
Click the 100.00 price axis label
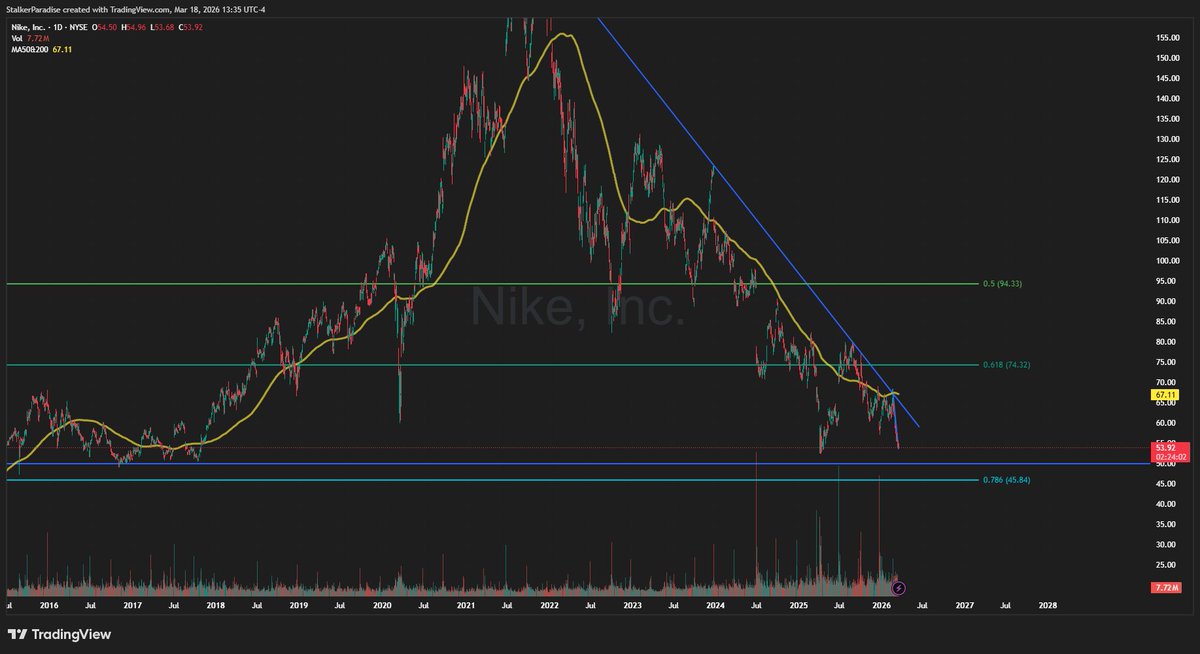click(x=1166, y=261)
